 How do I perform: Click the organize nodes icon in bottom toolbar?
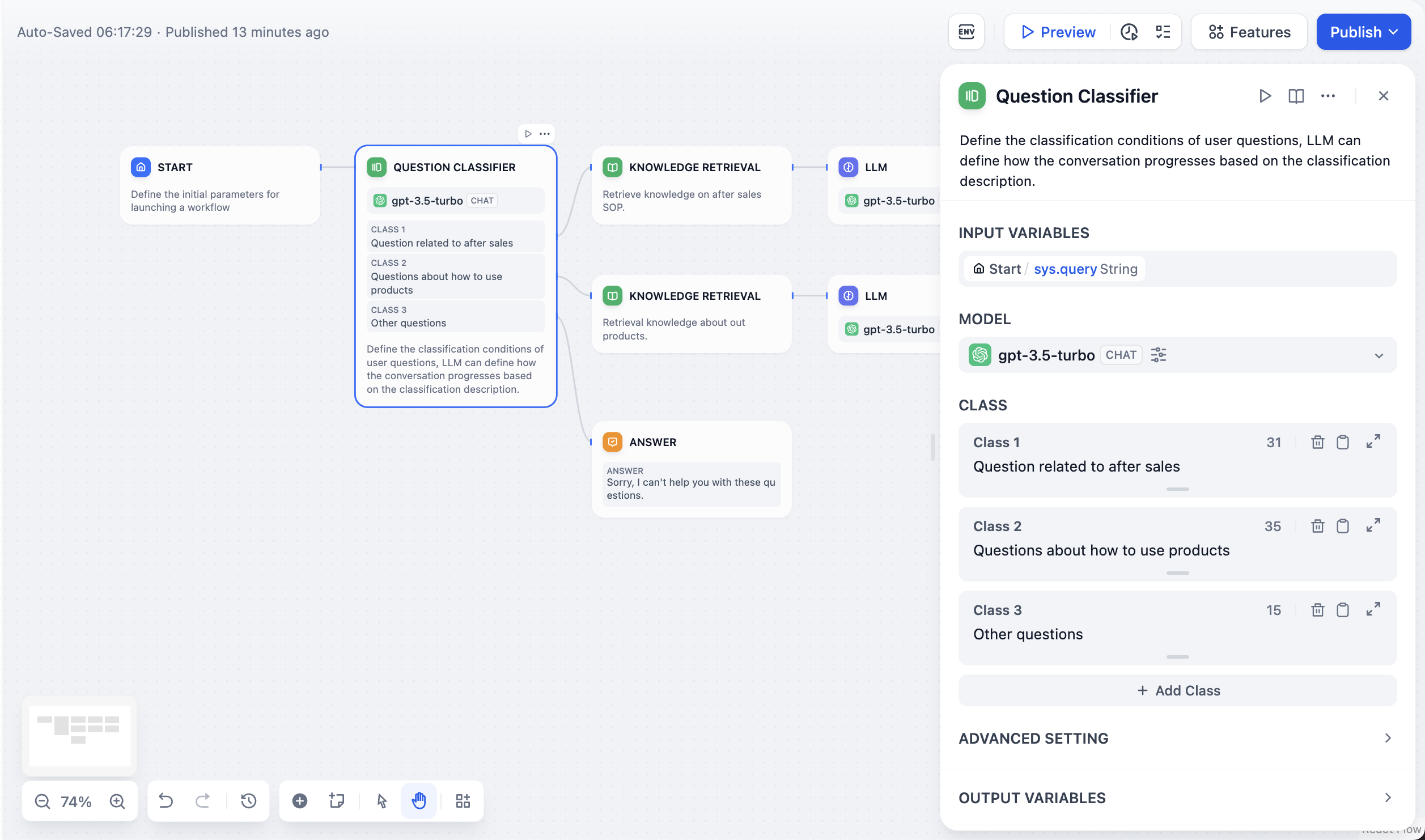(x=463, y=800)
